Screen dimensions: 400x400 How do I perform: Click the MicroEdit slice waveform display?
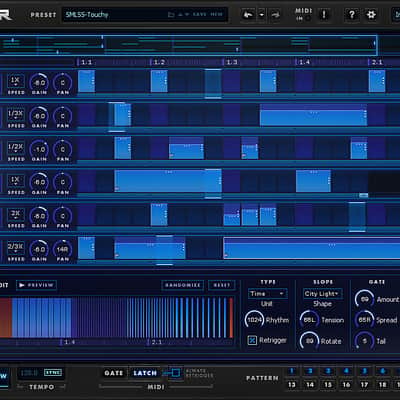(117, 318)
